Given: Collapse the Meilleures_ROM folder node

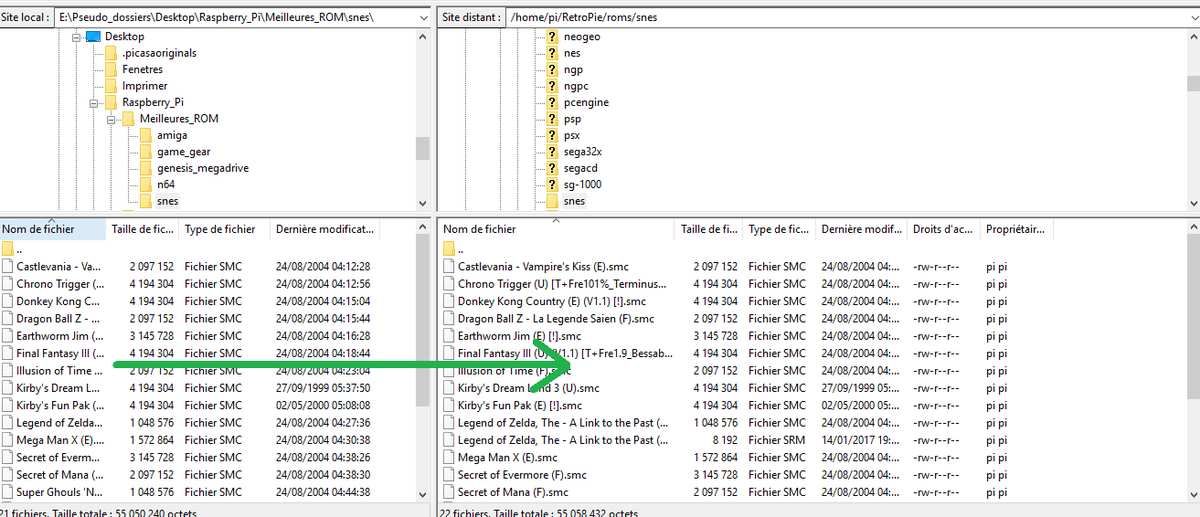Looking at the screenshot, I should click(x=111, y=119).
